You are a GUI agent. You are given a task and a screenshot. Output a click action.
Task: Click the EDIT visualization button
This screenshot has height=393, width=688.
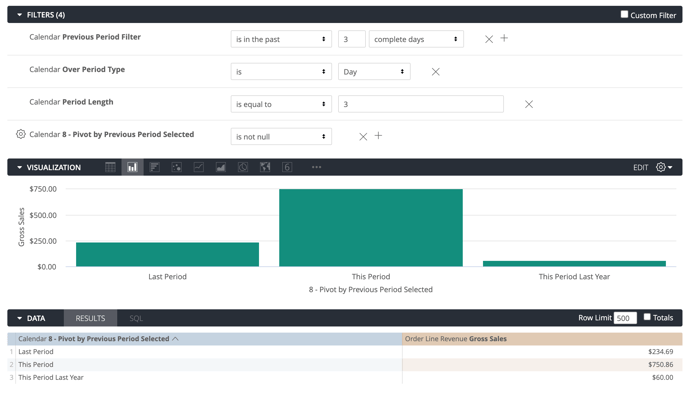click(x=640, y=167)
